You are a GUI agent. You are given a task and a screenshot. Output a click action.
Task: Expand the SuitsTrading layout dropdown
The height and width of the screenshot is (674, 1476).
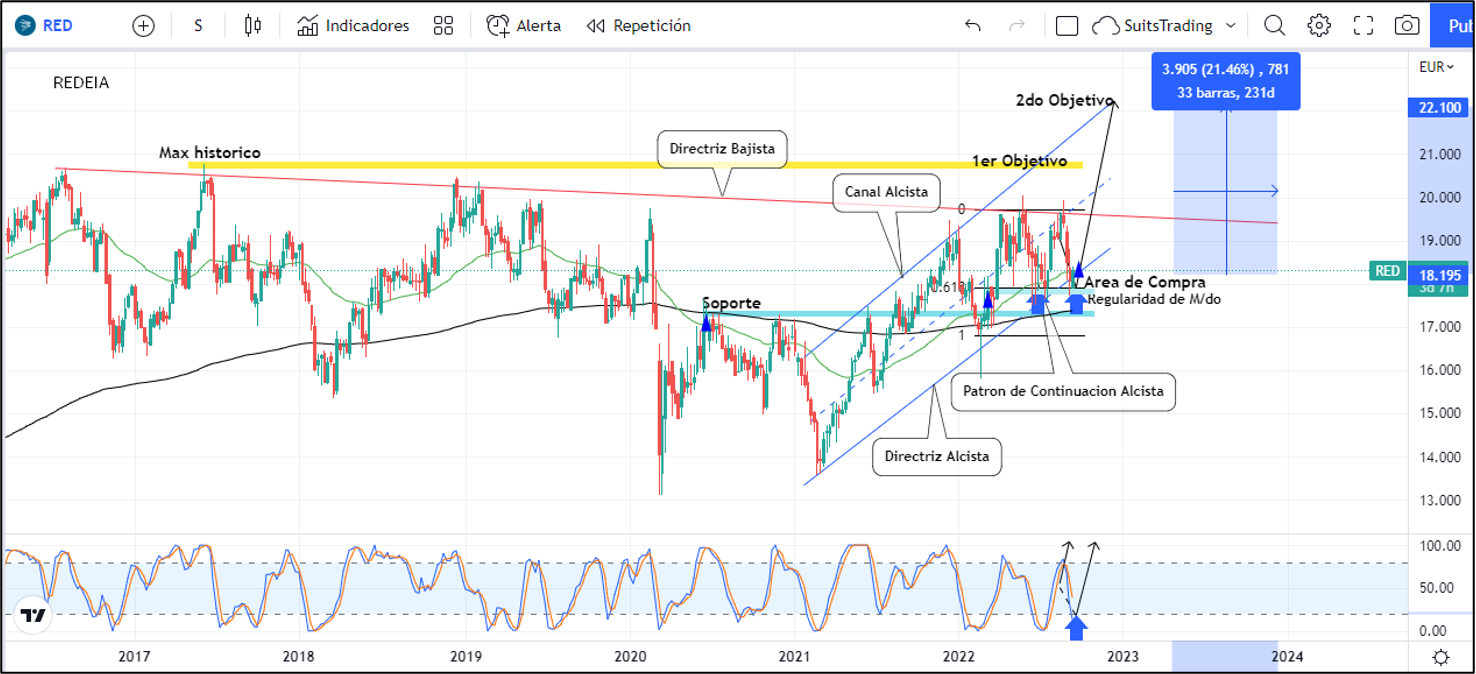[x=1230, y=26]
